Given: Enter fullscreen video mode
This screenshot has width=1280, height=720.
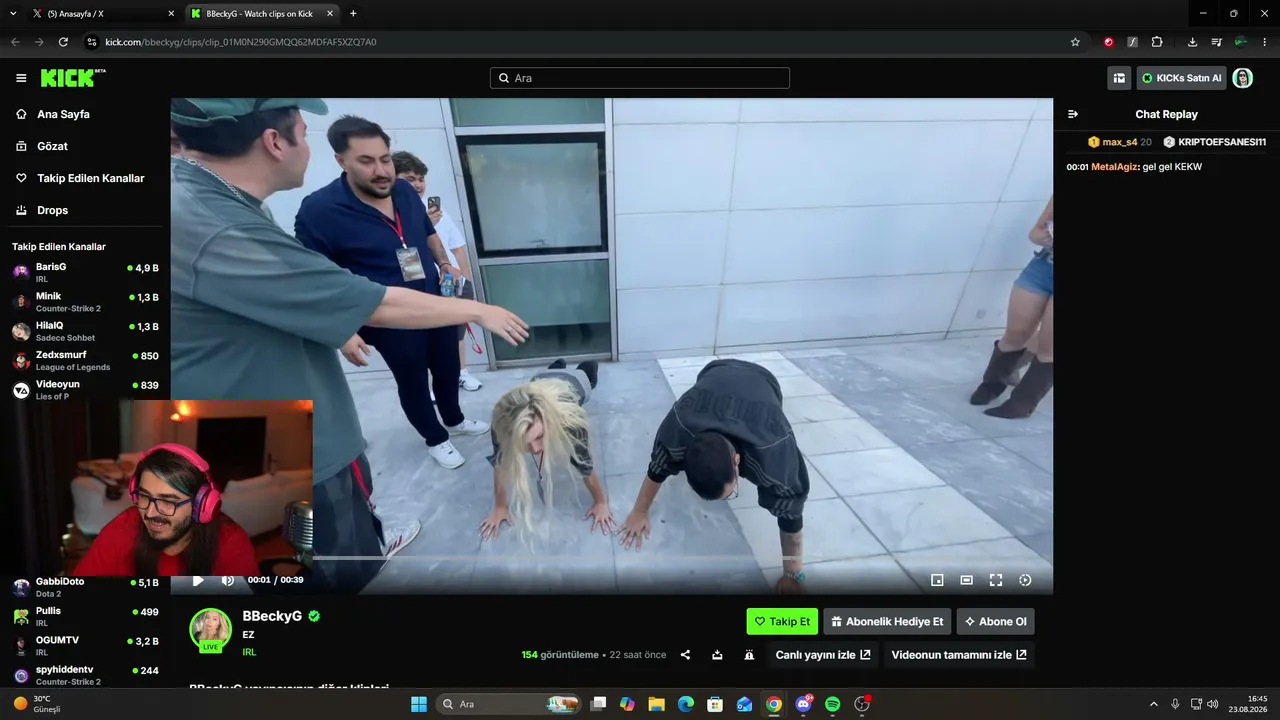Looking at the screenshot, I should pyautogui.click(x=996, y=580).
